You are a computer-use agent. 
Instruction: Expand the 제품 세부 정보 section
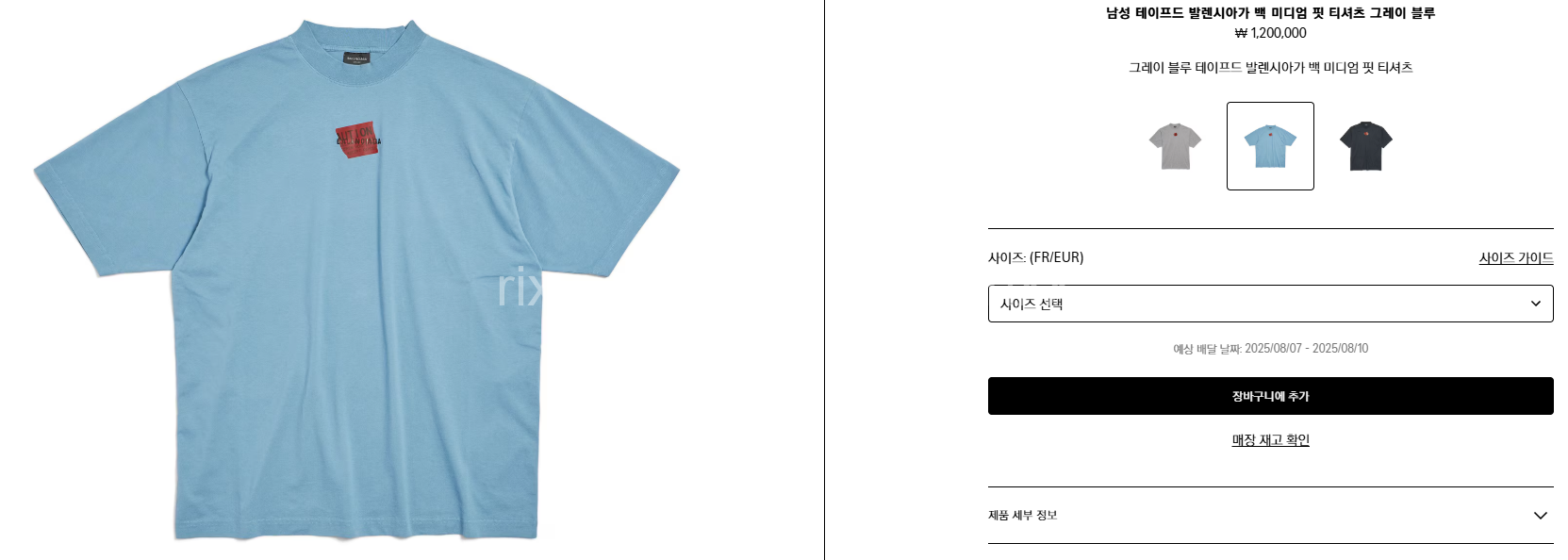coord(1270,515)
